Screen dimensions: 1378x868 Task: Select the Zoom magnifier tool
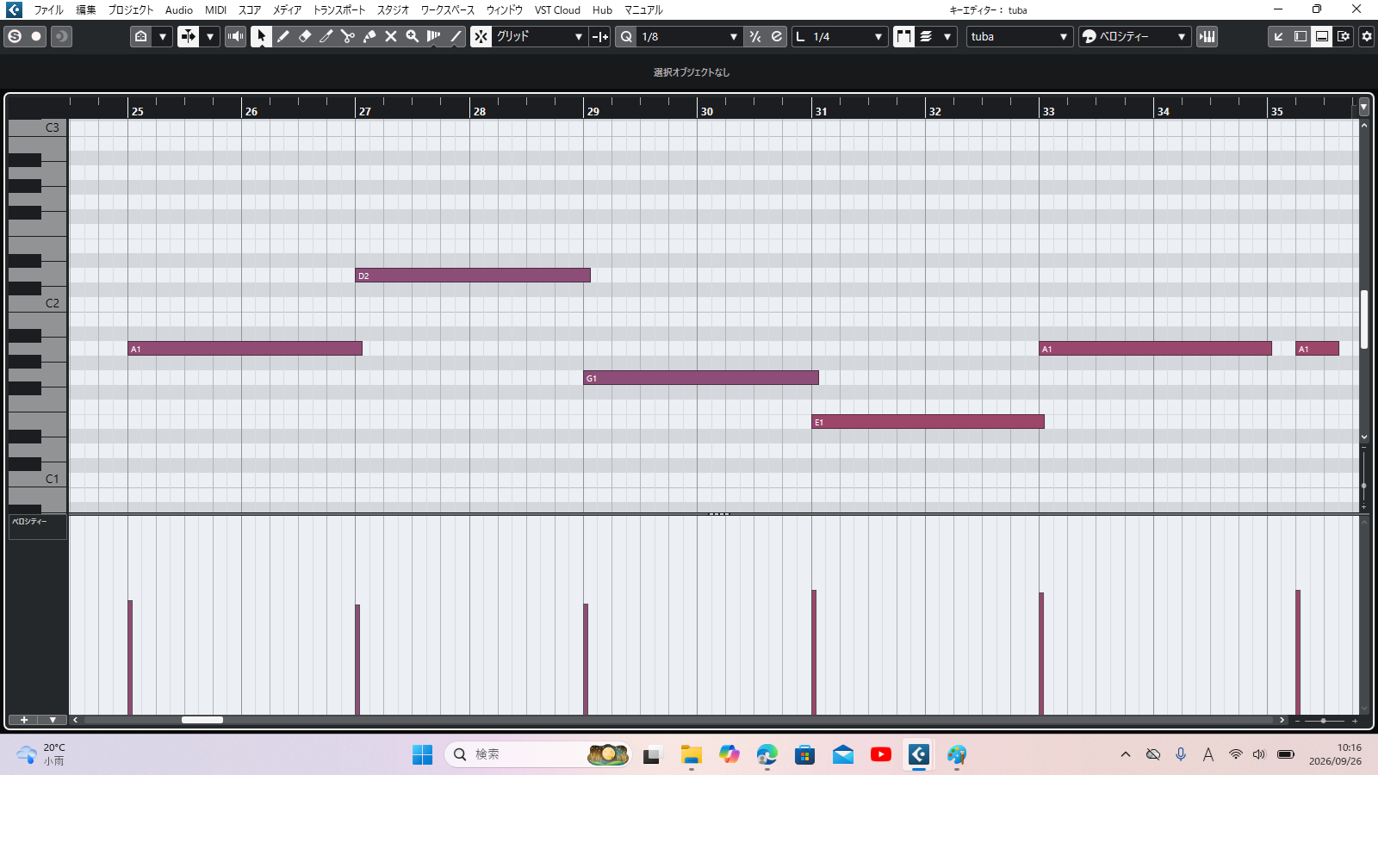[x=412, y=36]
